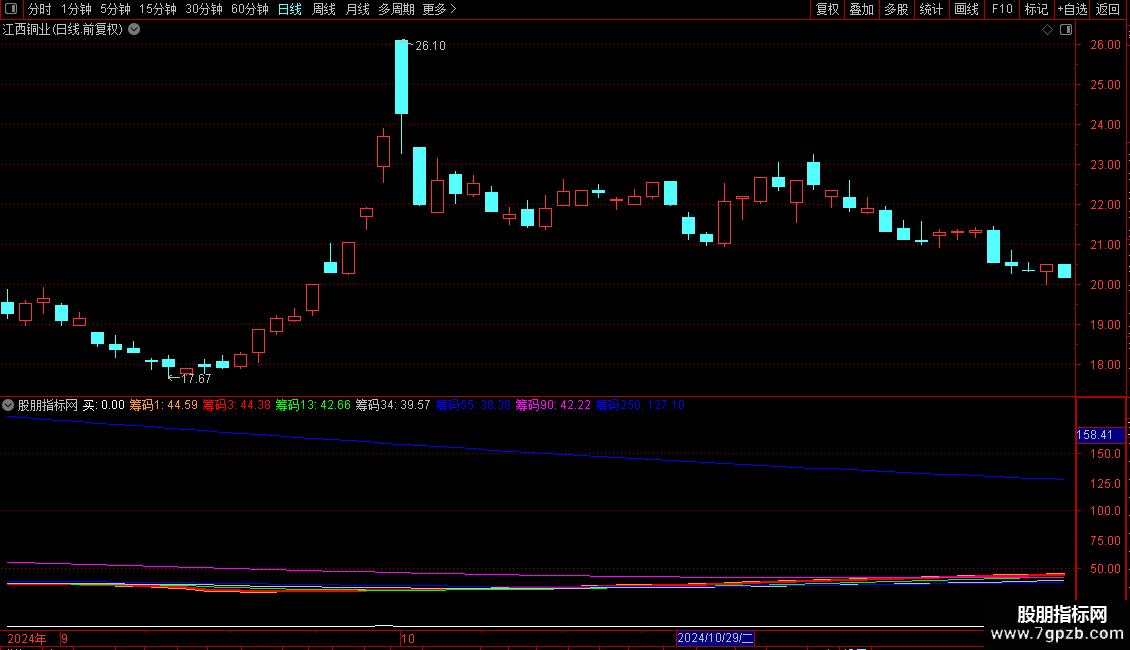Click the tall candlestick peaking at 26.10
Image resolution: width=1130 pixels, height=650 pixels.
401,77
